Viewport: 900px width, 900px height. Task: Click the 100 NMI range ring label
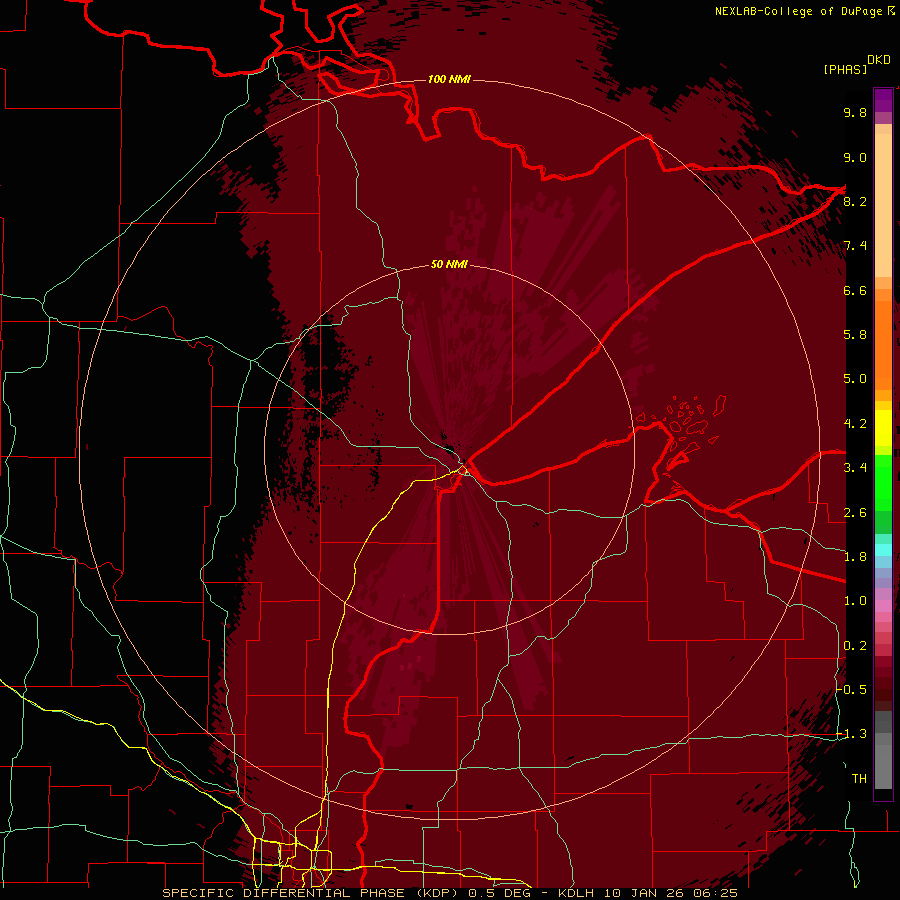[449, 79]
